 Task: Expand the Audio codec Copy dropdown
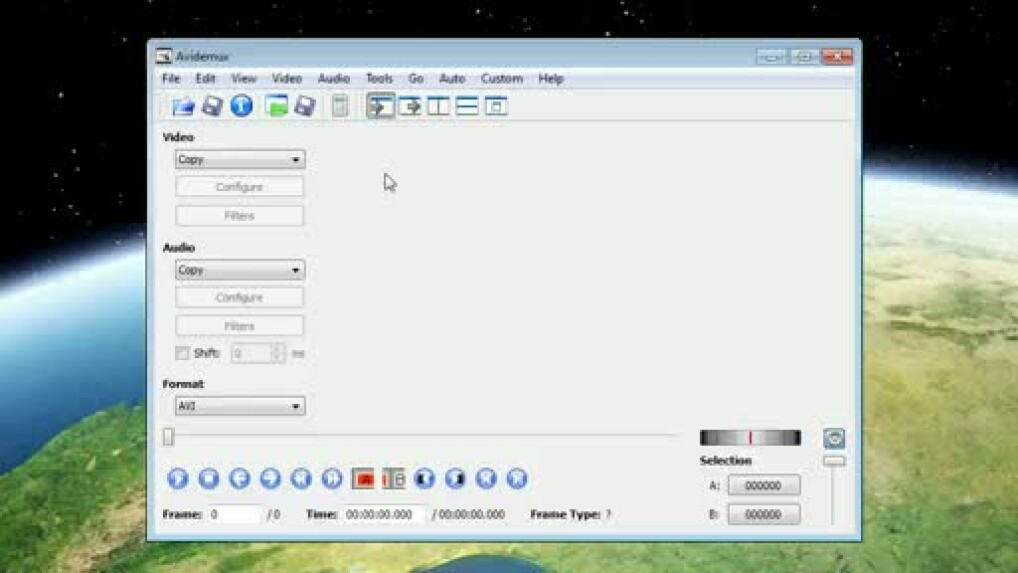pos(240,270)
